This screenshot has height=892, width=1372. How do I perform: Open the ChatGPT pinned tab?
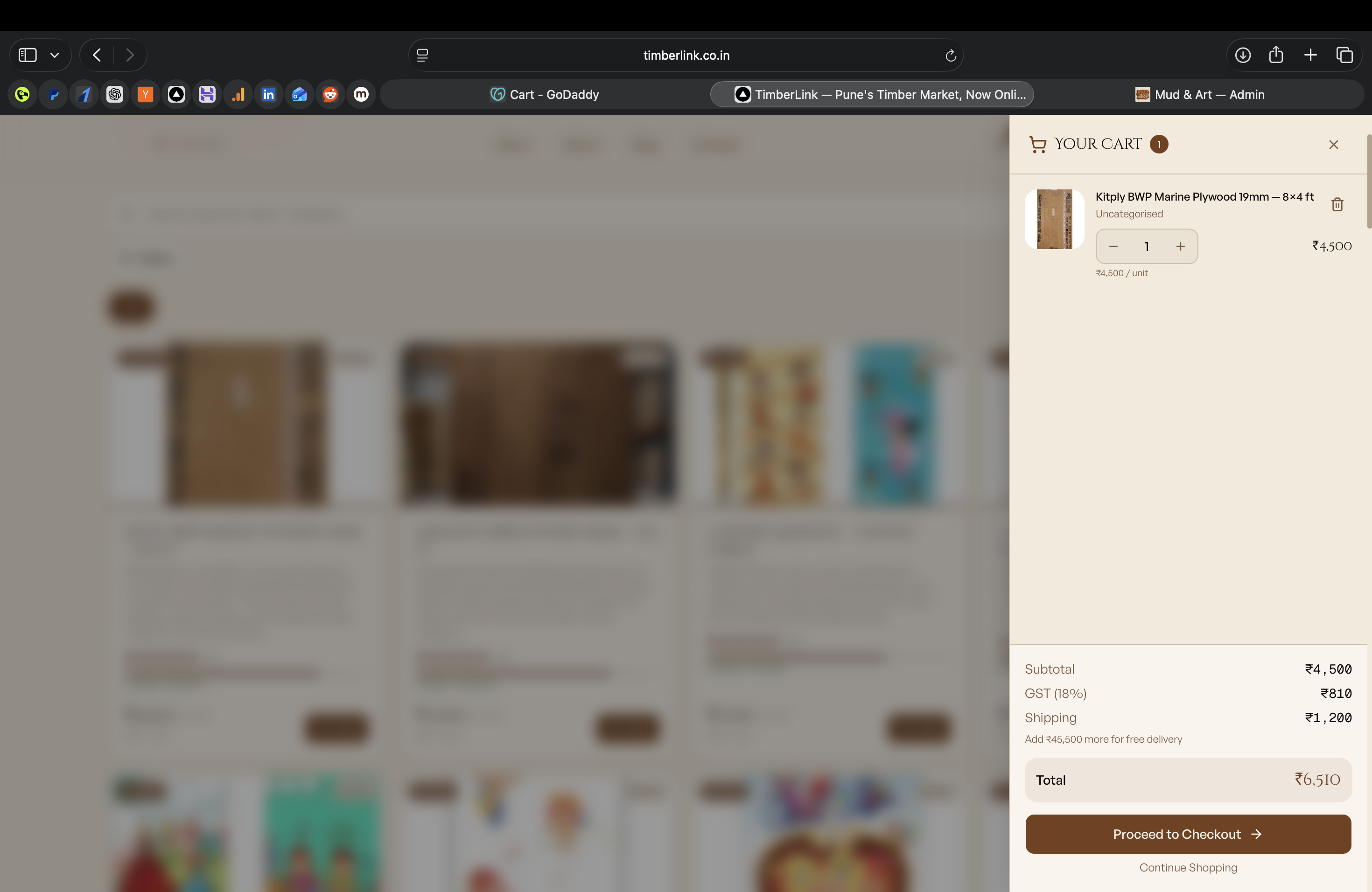[x=115, y=94]
